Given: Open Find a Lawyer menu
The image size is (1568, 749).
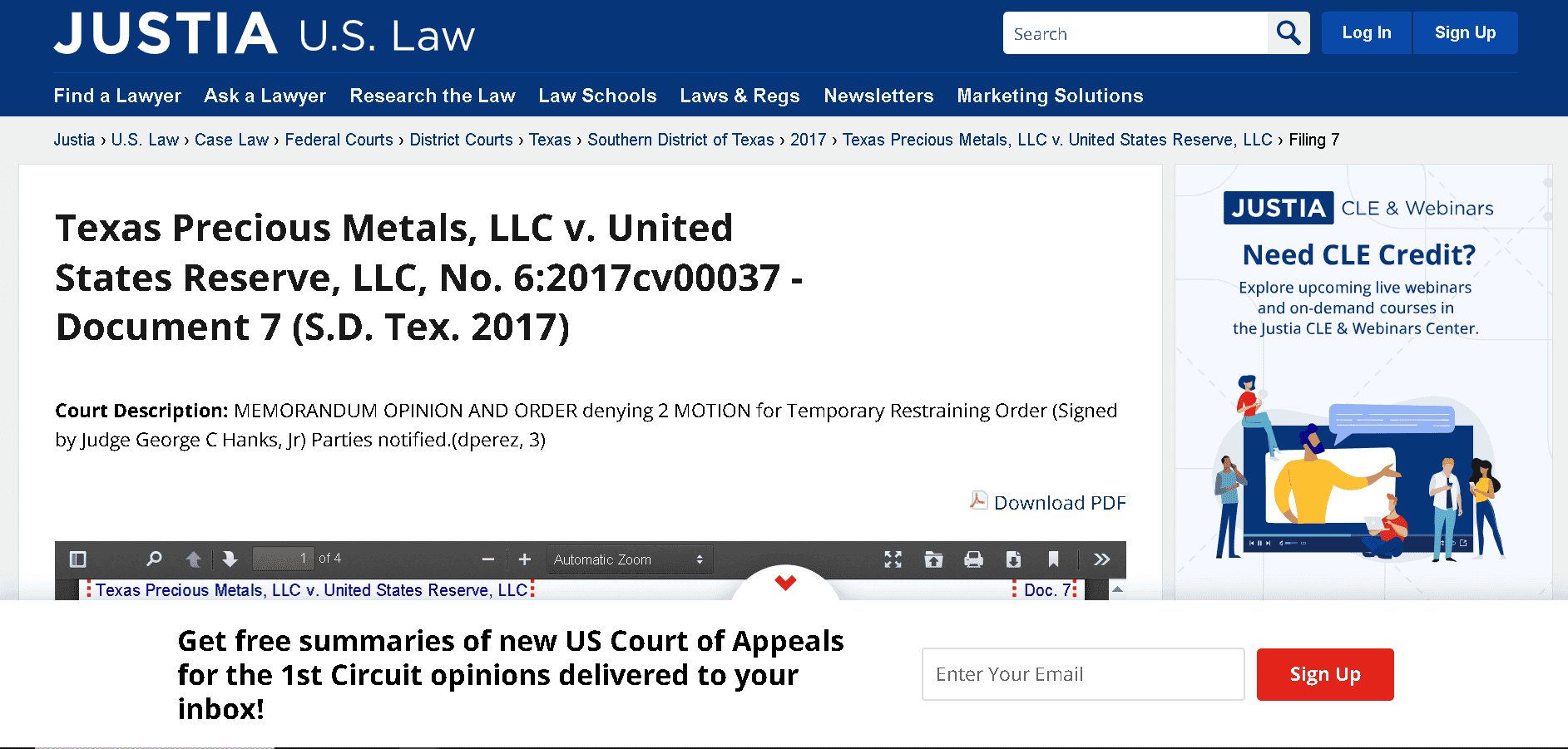Looking at the screenshot, I should pos(117,96).
